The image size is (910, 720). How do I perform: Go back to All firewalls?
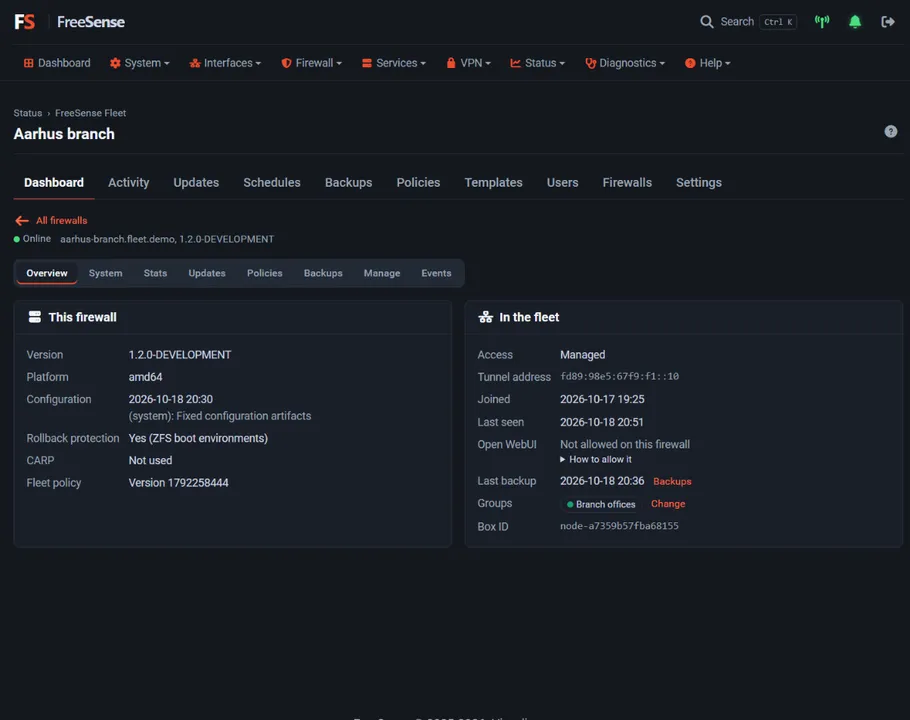62,220
